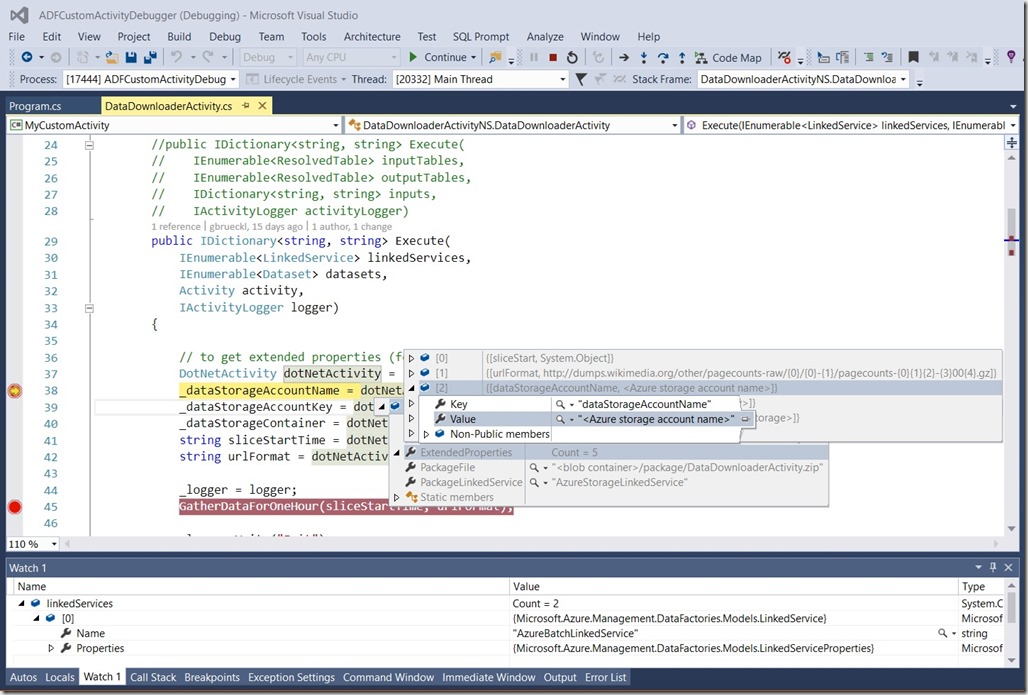Open Code Map from the toolbar
The height and width of the screenshot is (695, 1028).
pyautogui.click(x=728, y=58)
